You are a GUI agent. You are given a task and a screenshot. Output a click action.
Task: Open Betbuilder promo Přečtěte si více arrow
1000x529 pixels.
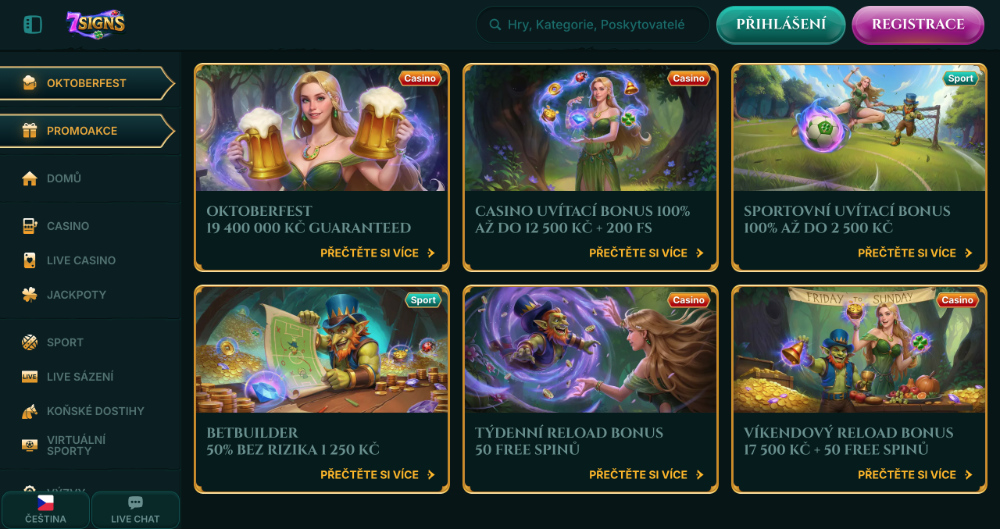point(431,475)
